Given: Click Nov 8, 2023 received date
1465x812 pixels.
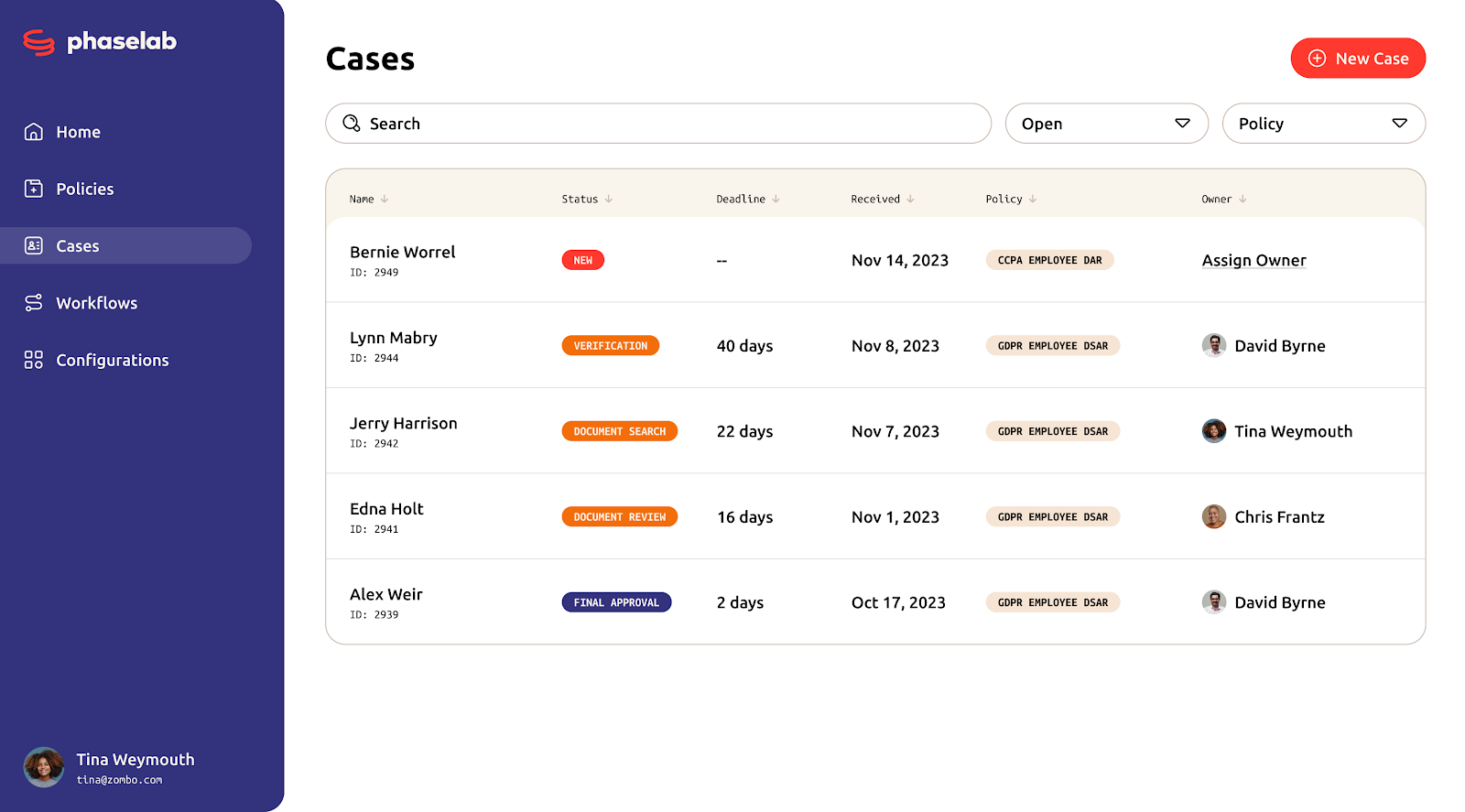Looking at the screenshot, I should [x=895, y=346].
